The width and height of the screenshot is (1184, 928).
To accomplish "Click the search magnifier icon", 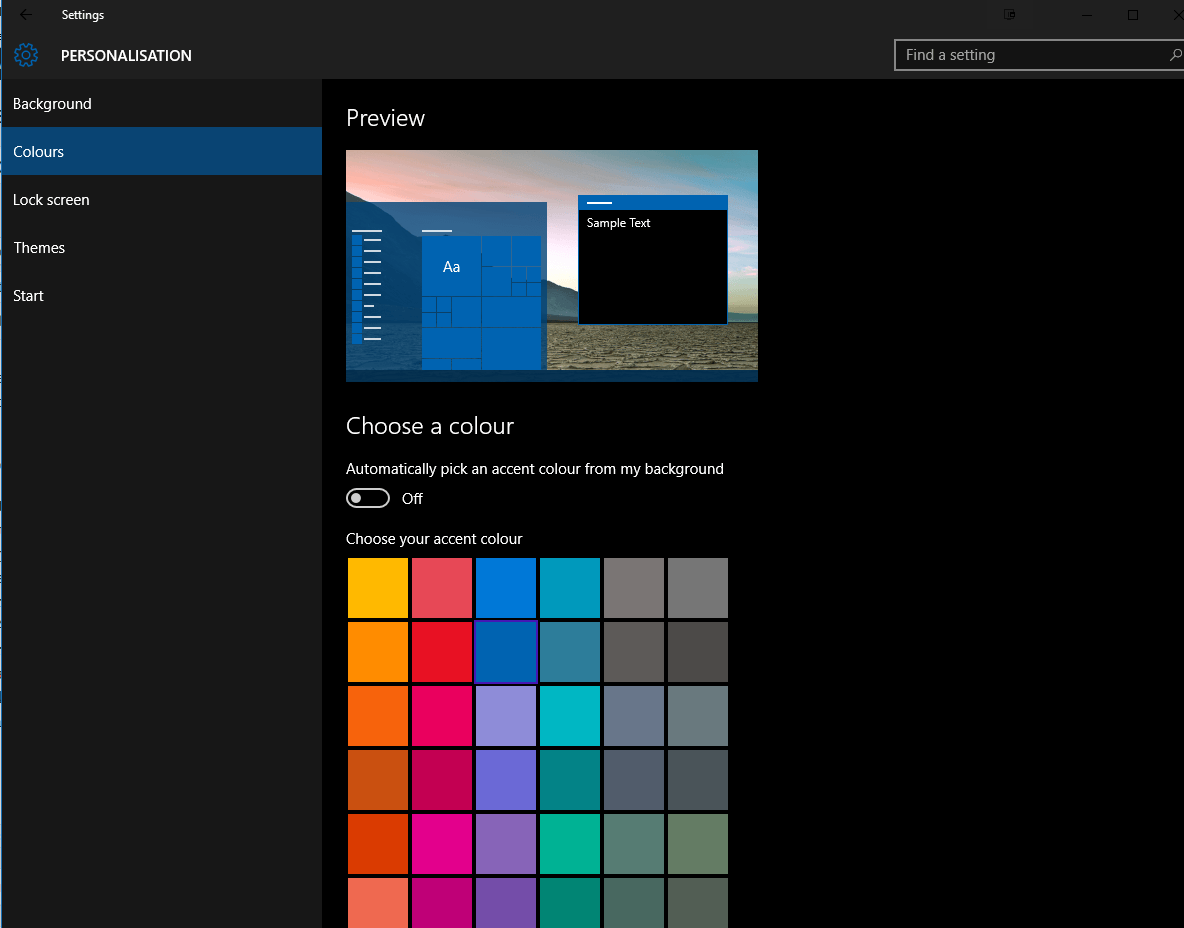I will tap(1175, 55).
